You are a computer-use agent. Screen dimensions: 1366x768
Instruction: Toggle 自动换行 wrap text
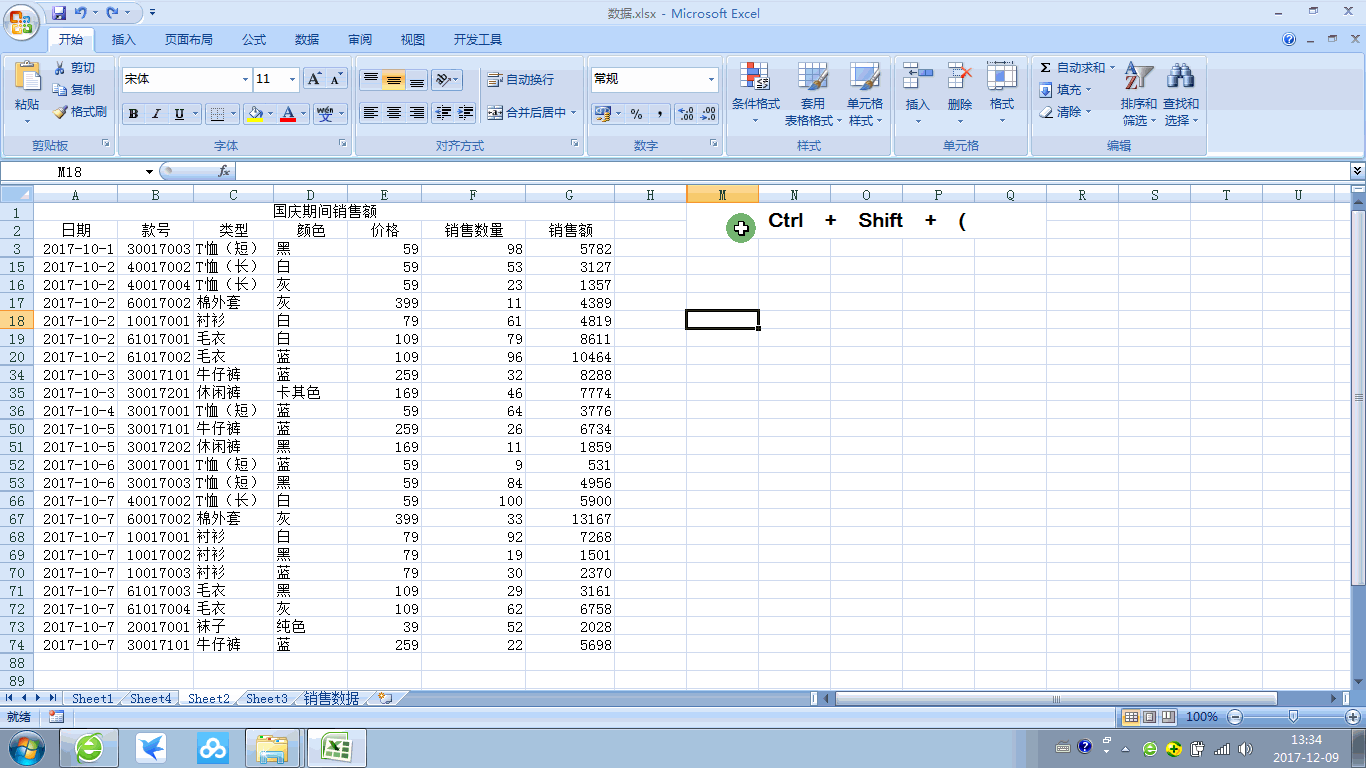[x=520, y=79]
